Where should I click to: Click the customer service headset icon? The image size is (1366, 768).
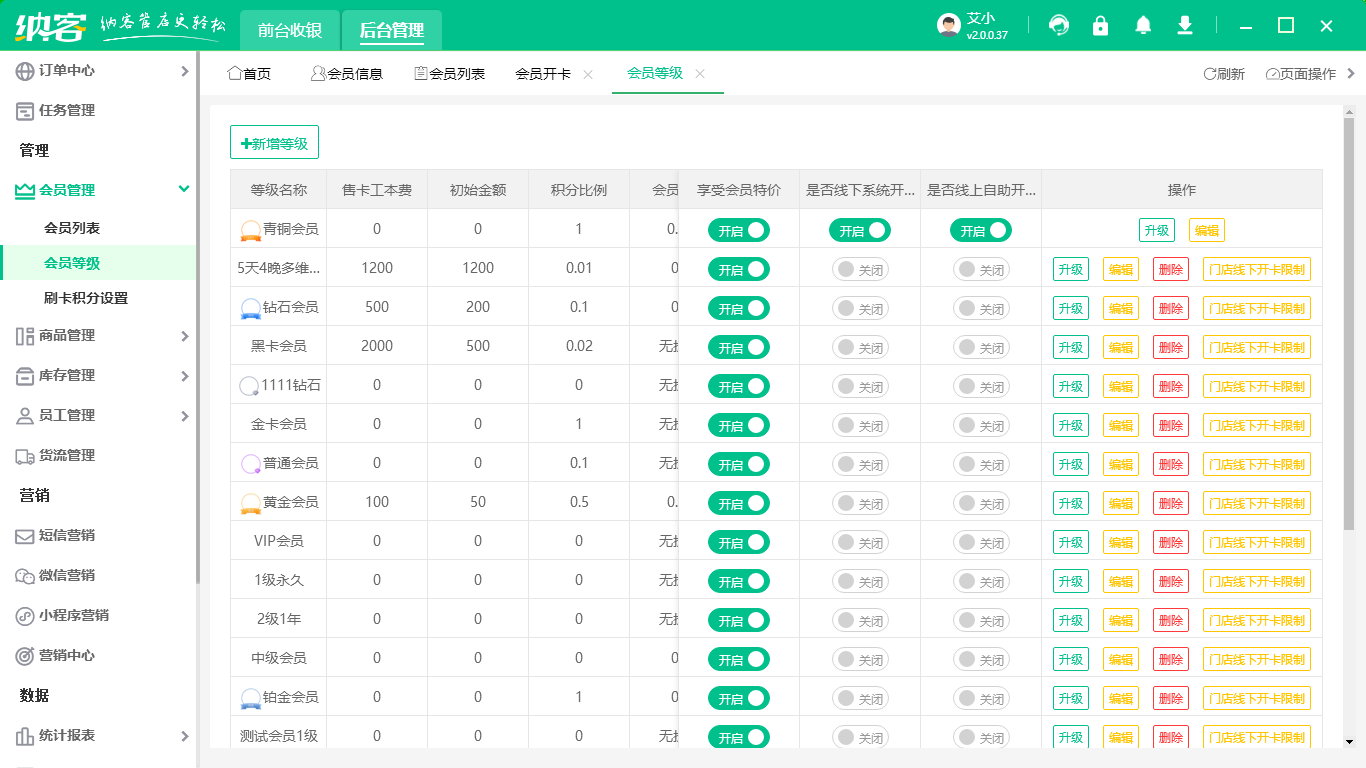click(x=1059, y=26)
